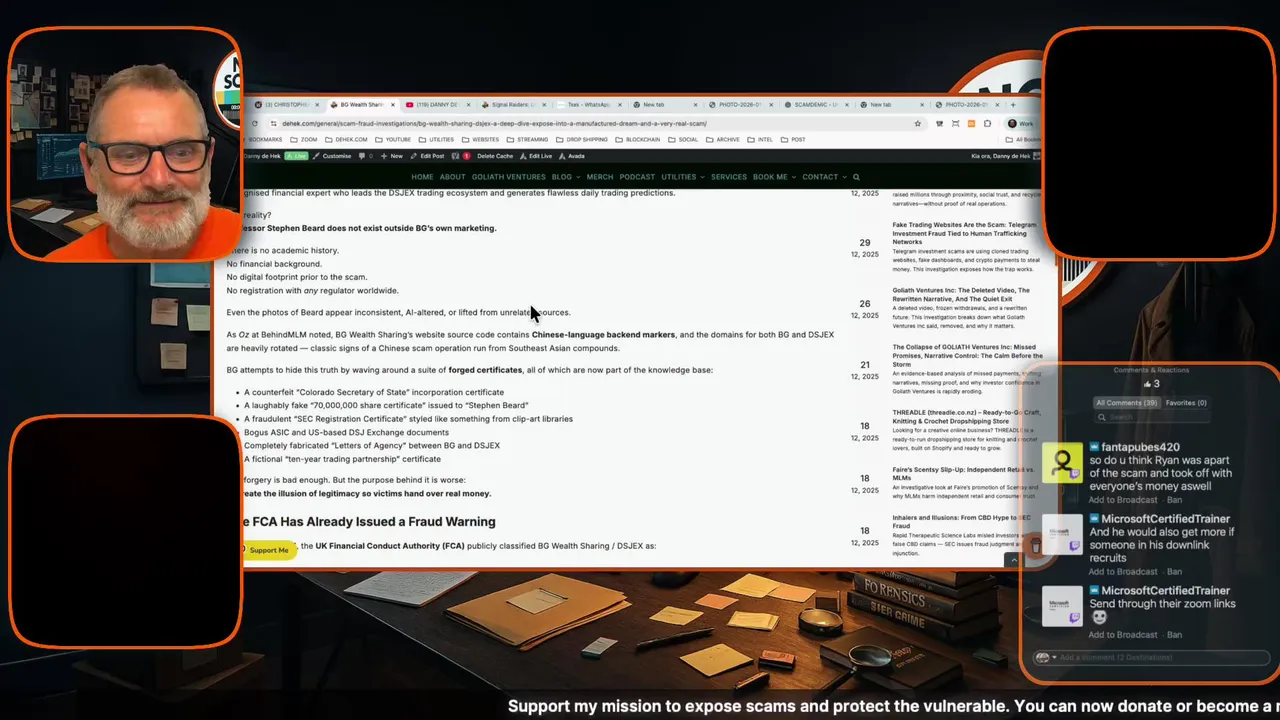
Task: Click the Live status badge in admin bar
Action: 296,156
